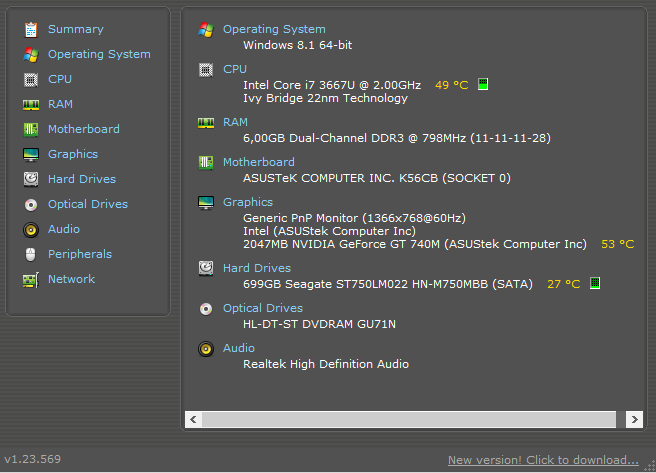This screenshot has height=473, width=656.
Task: Open the Operating System section in sidebar
Action: click(99, 54)
